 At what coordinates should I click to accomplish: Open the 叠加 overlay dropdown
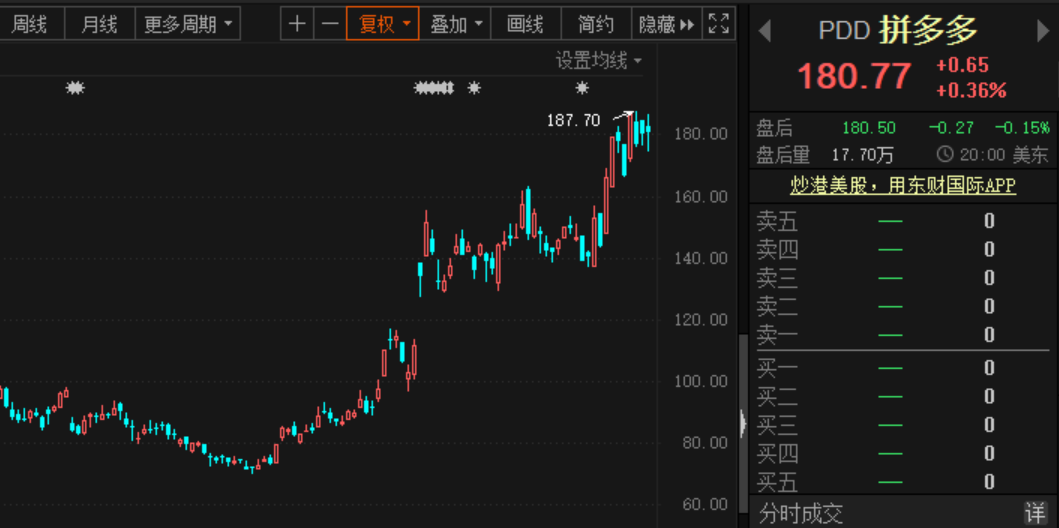point(455,24)
